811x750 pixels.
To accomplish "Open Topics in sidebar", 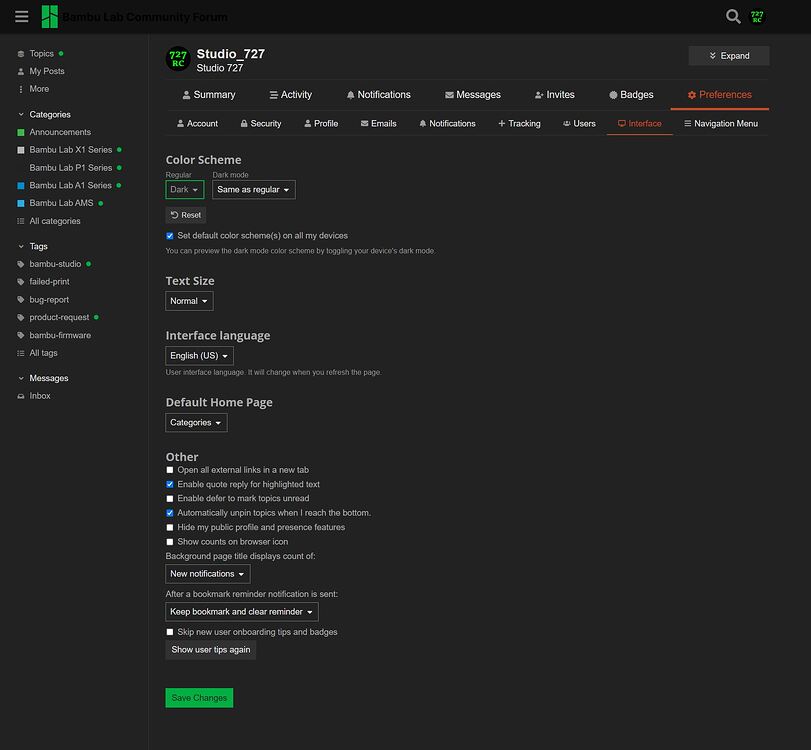I will pos(41,53).
